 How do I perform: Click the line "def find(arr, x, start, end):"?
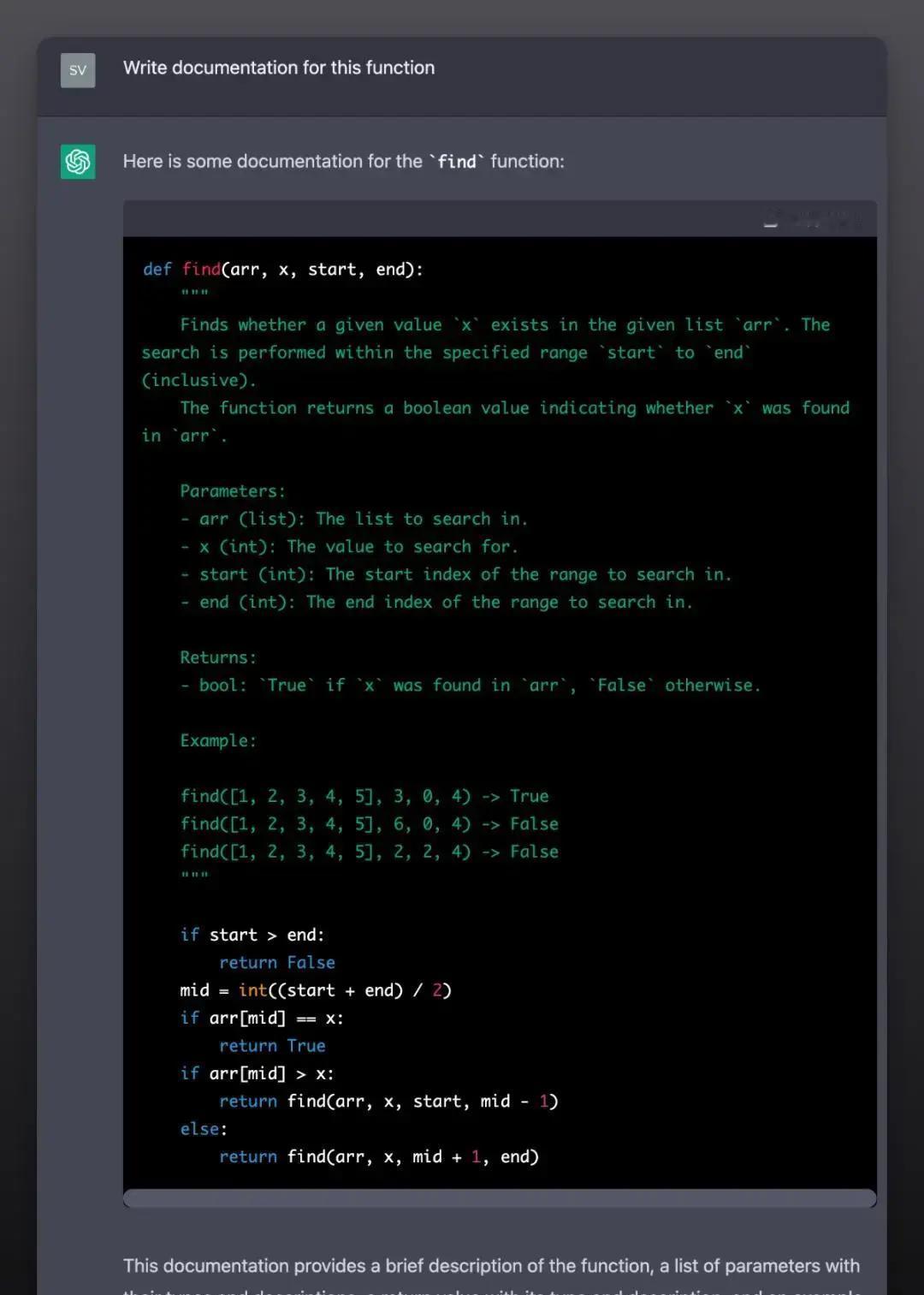[282, 270]
